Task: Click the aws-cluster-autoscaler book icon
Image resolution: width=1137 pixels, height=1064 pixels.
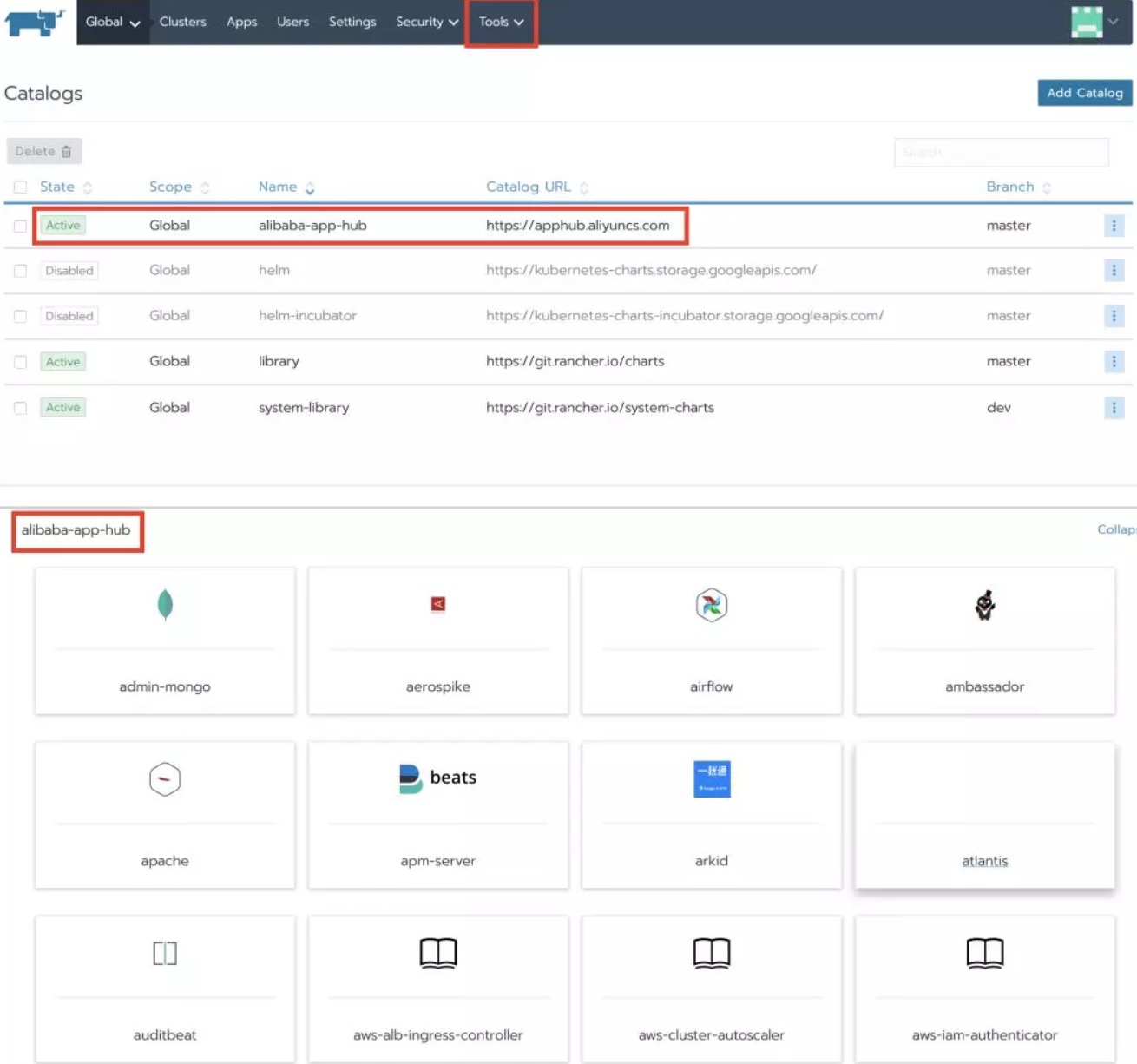Action: [x=712, y=953]
